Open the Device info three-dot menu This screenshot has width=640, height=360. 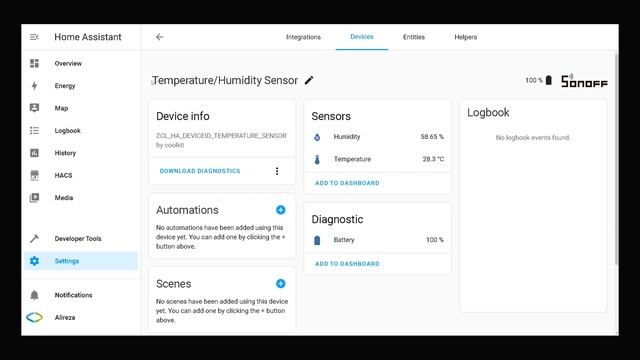pyautogui.click(x=277, y=171)
